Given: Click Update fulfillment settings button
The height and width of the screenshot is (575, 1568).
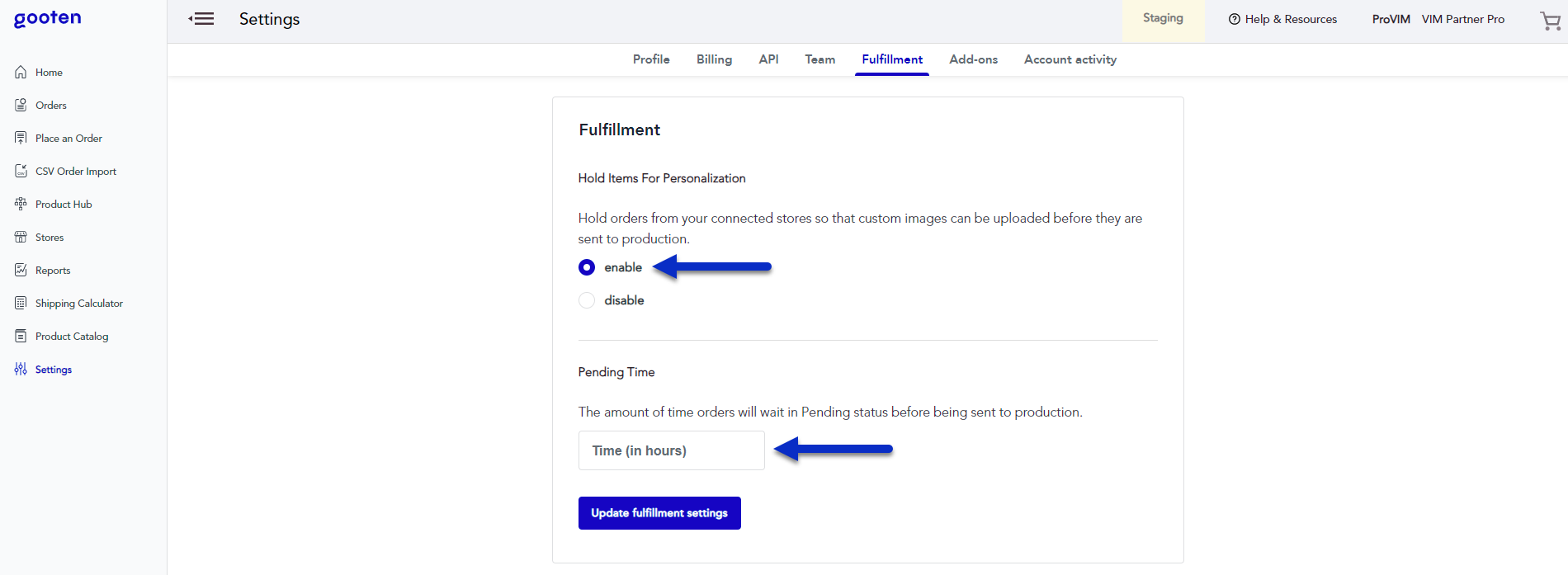Looking at the screenshot, I should point(659,513).
